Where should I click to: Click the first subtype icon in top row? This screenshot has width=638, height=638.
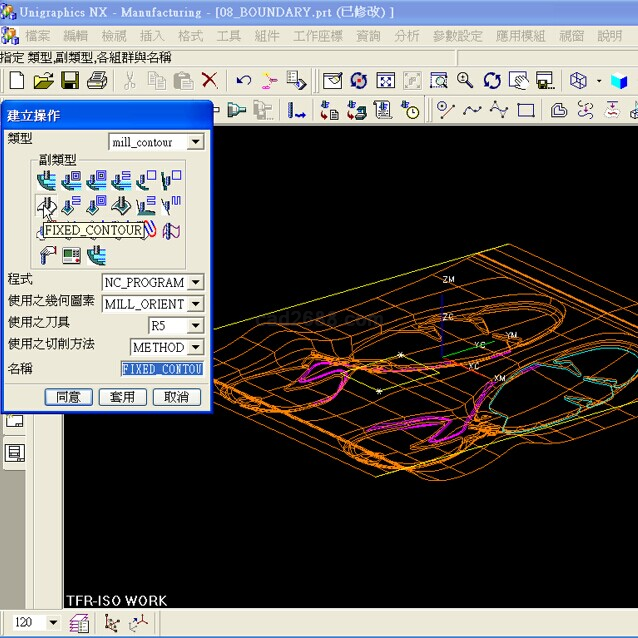pos(46,181)
